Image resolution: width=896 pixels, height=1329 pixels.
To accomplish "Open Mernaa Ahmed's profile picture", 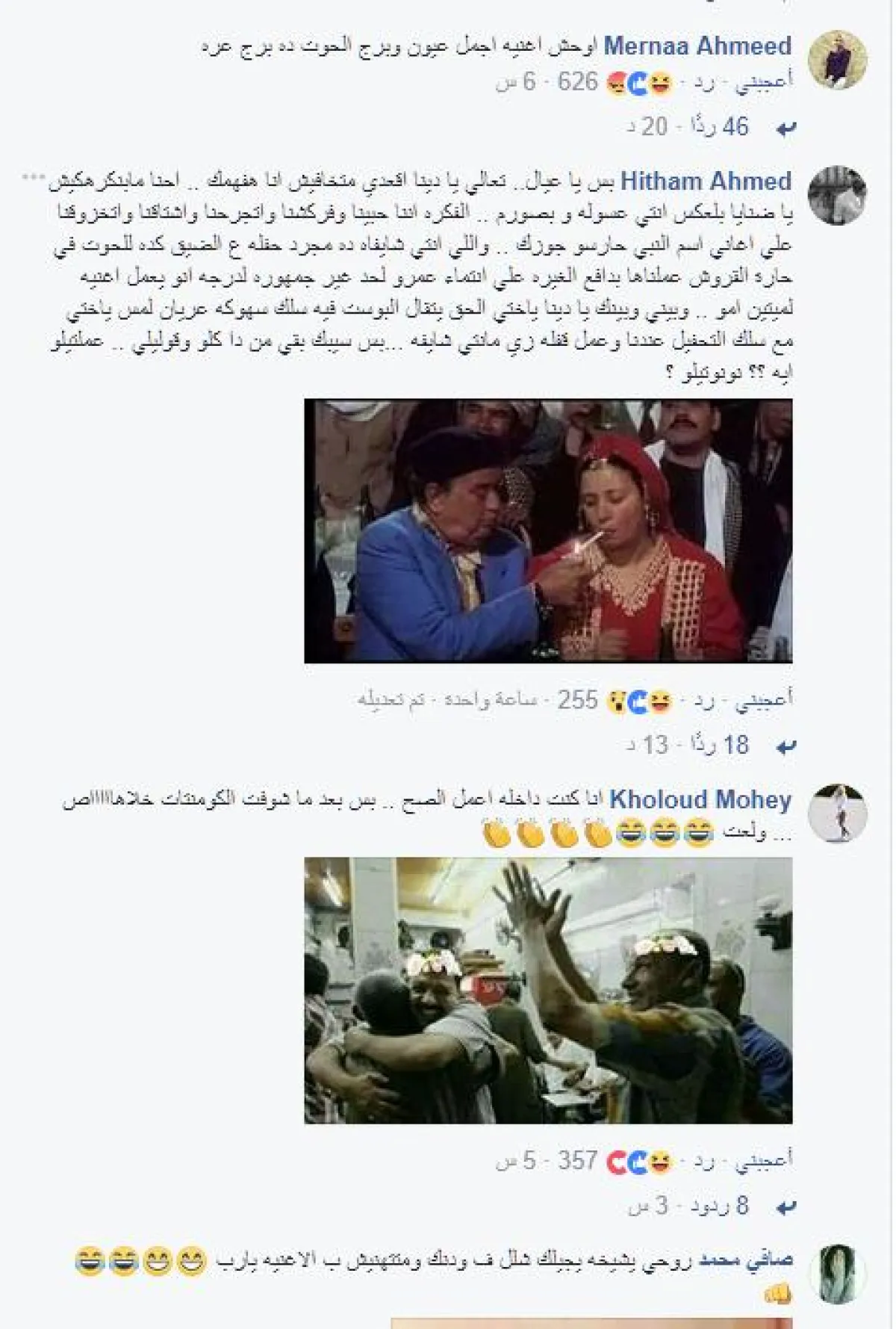I will coord(837,61).
